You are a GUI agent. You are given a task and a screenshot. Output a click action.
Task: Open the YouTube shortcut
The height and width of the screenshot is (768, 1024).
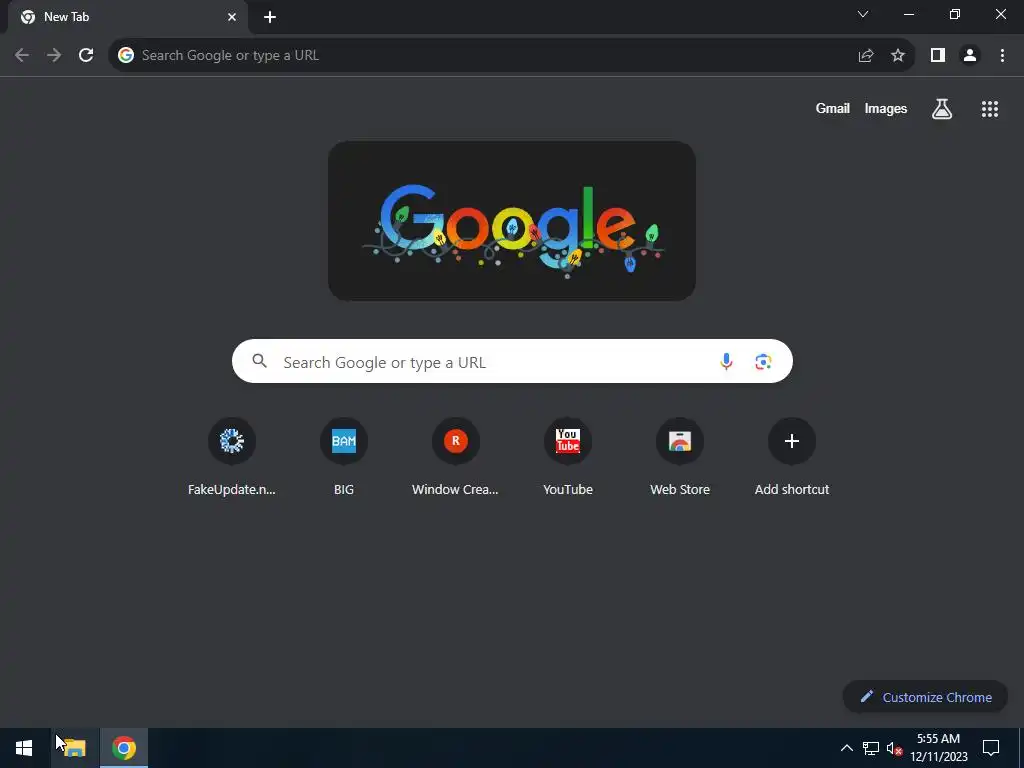pyautogui.click(x=568, y=457)
